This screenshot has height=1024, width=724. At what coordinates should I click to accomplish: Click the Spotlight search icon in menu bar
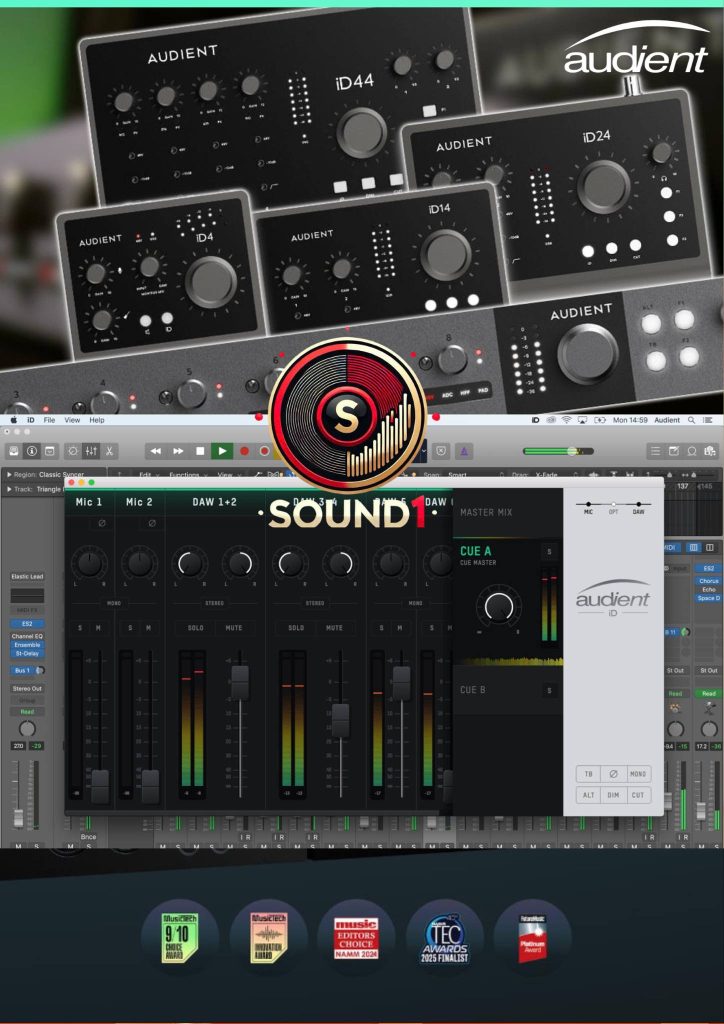coord(691,420)
